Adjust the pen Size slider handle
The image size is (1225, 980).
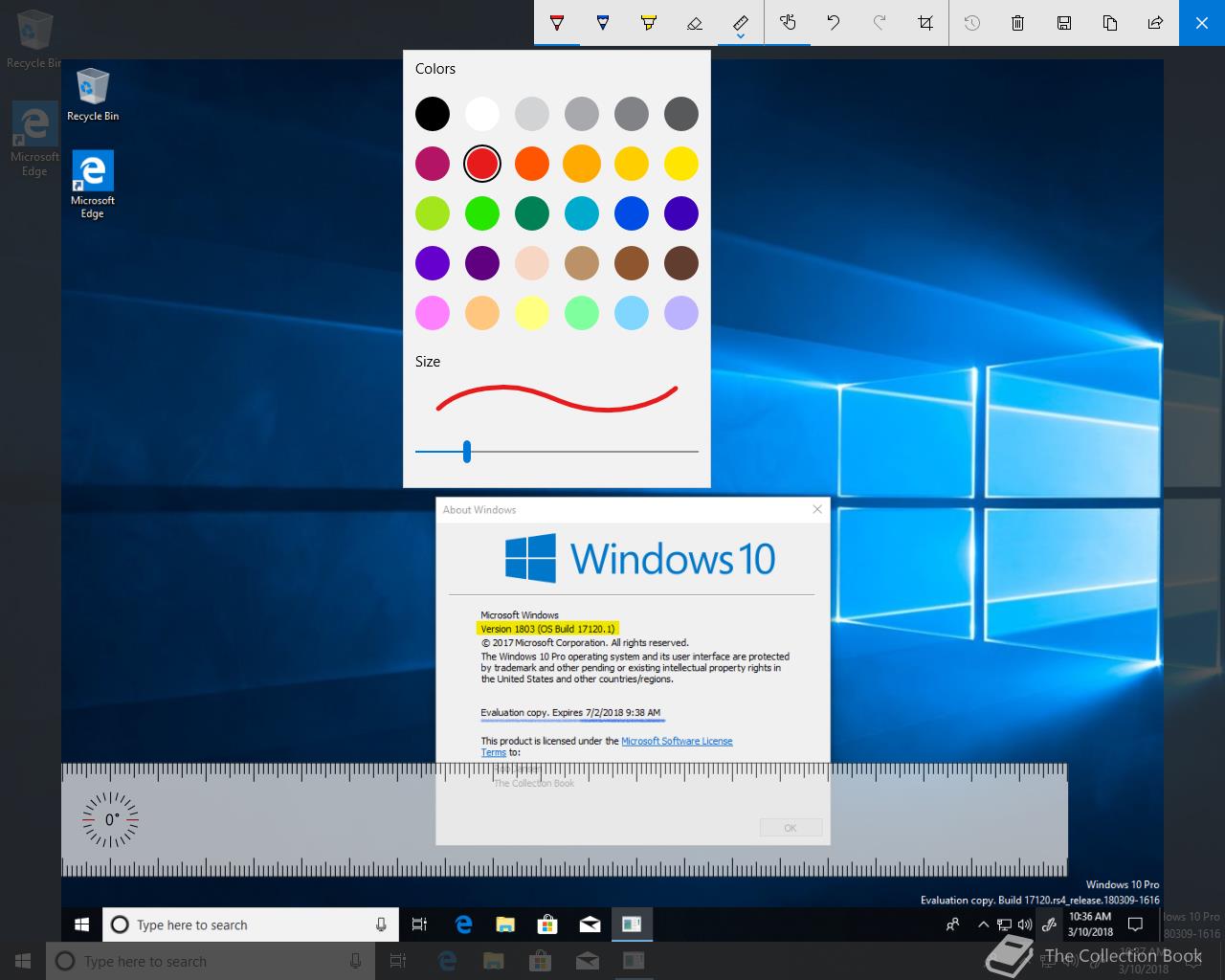[467, 451]
